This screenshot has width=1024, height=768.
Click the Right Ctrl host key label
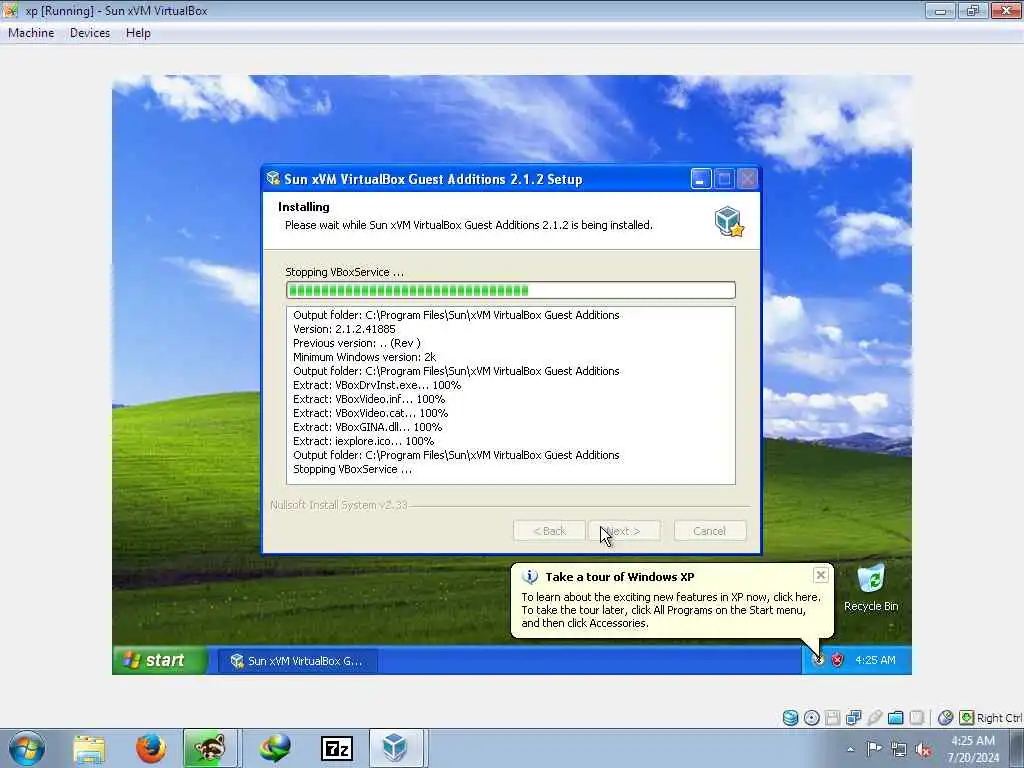point(1000,718)
